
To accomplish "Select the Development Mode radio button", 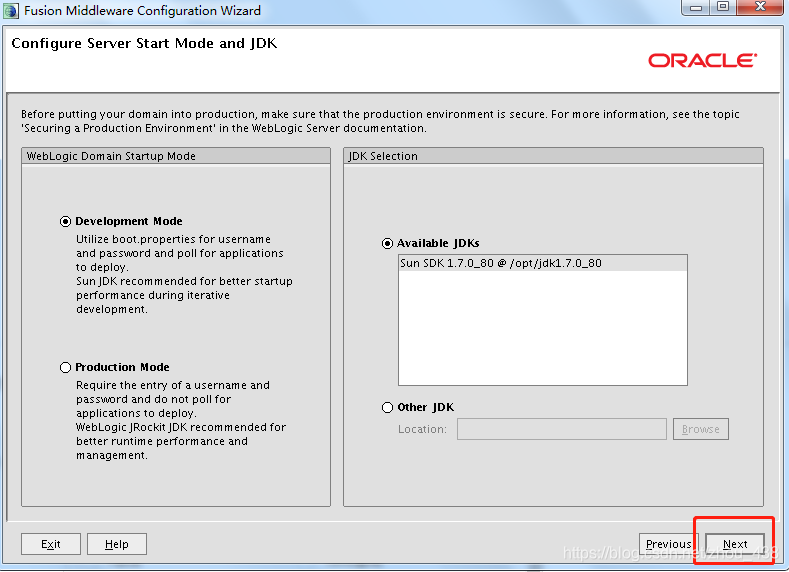I will click(65, 221).
